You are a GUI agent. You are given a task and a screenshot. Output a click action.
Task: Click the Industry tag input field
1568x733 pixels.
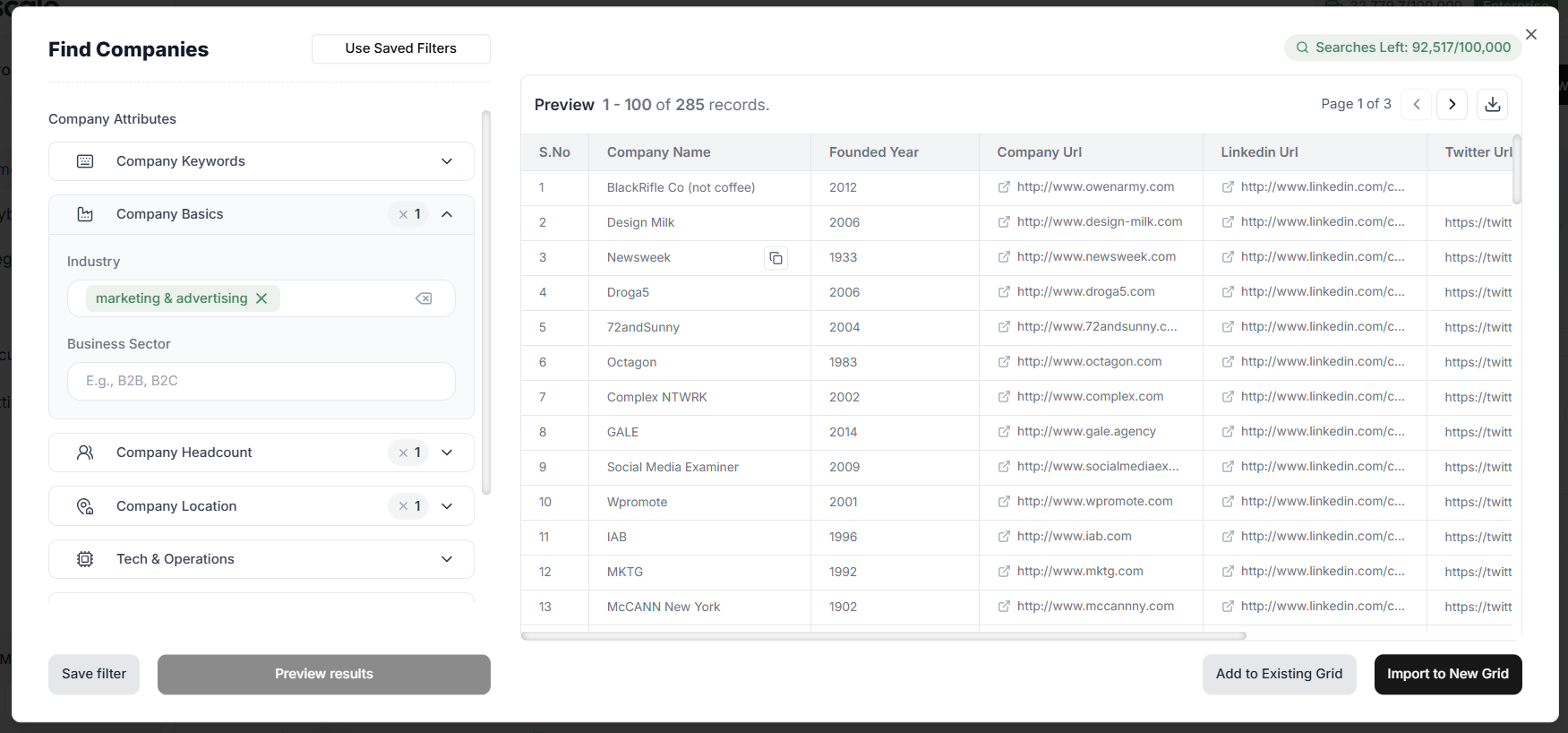(261, 298)
